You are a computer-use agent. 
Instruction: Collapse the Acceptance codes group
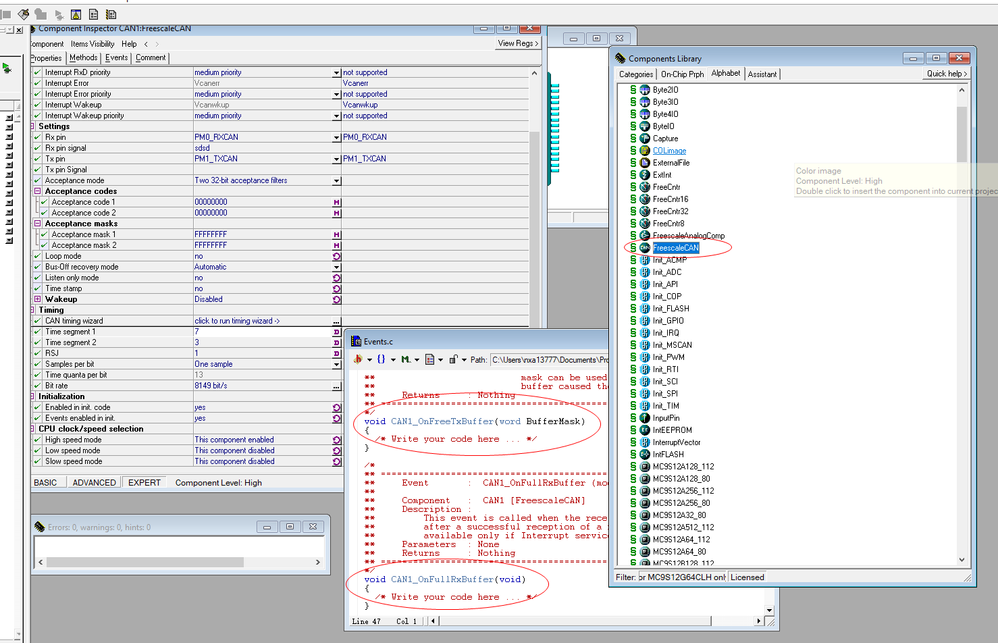[37, 191]
